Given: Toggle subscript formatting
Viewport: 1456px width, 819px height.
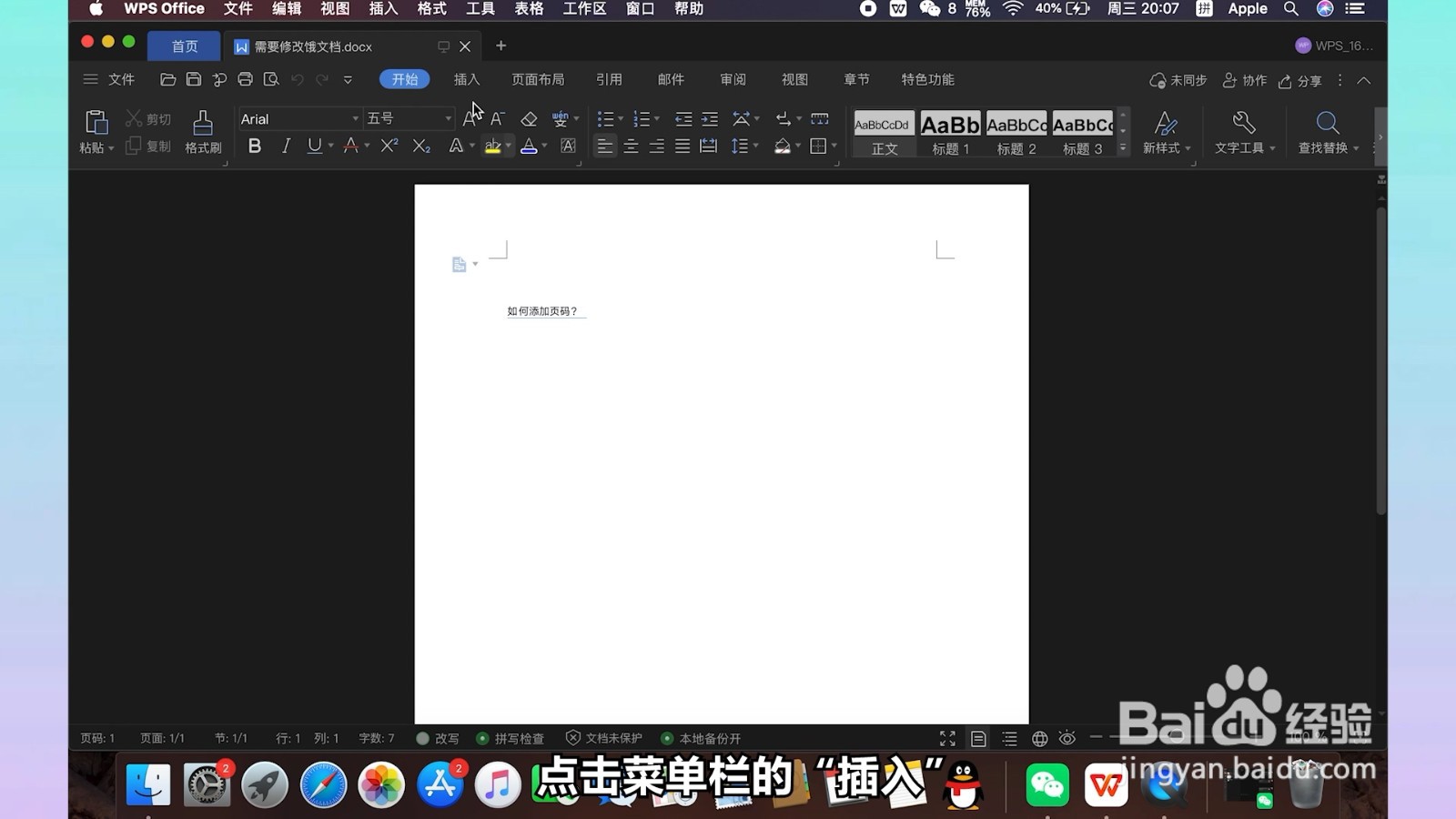Looking at the screenshot, I should pyautogui.click(x=420, y=146).
